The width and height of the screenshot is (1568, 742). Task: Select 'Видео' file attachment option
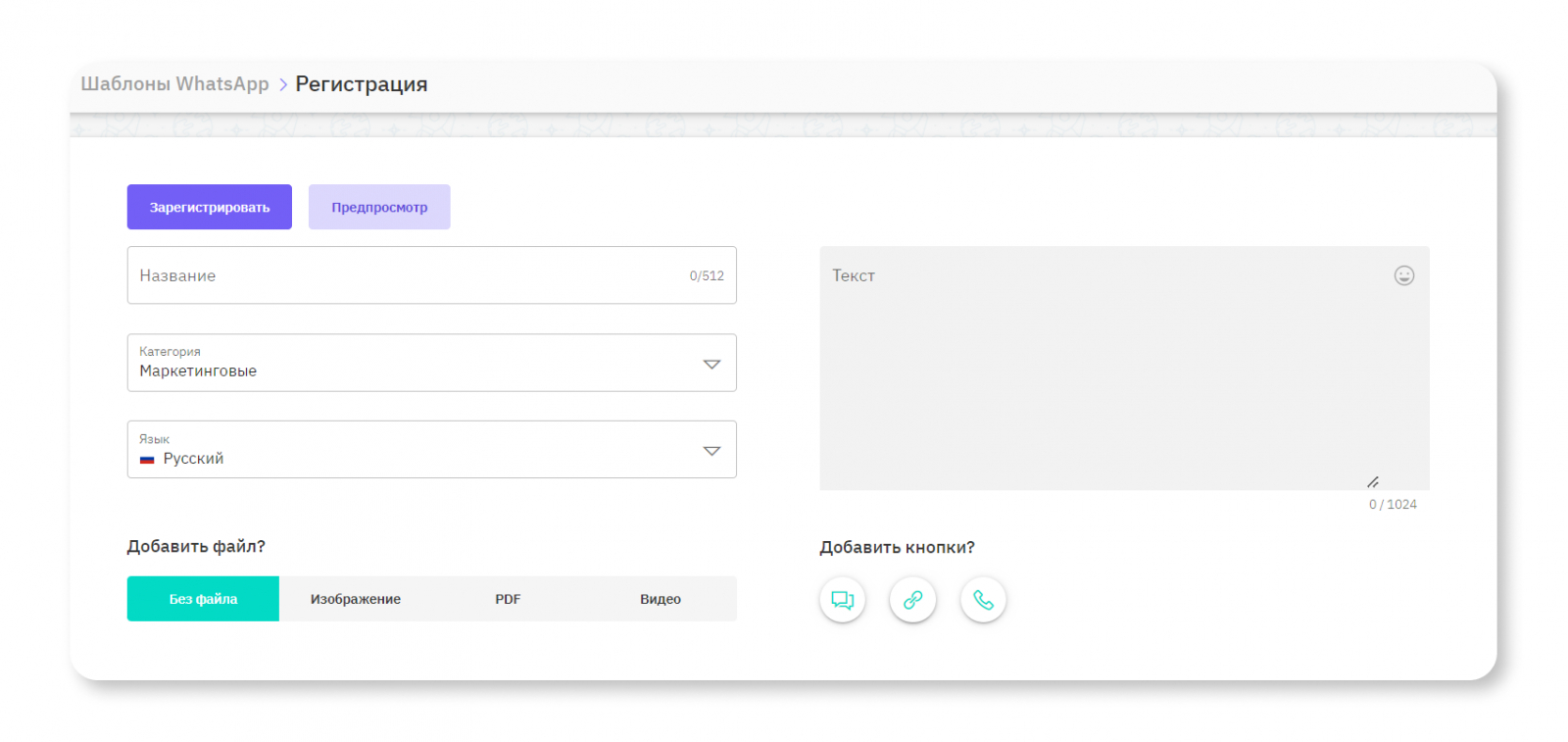click(x=660, y=599)
